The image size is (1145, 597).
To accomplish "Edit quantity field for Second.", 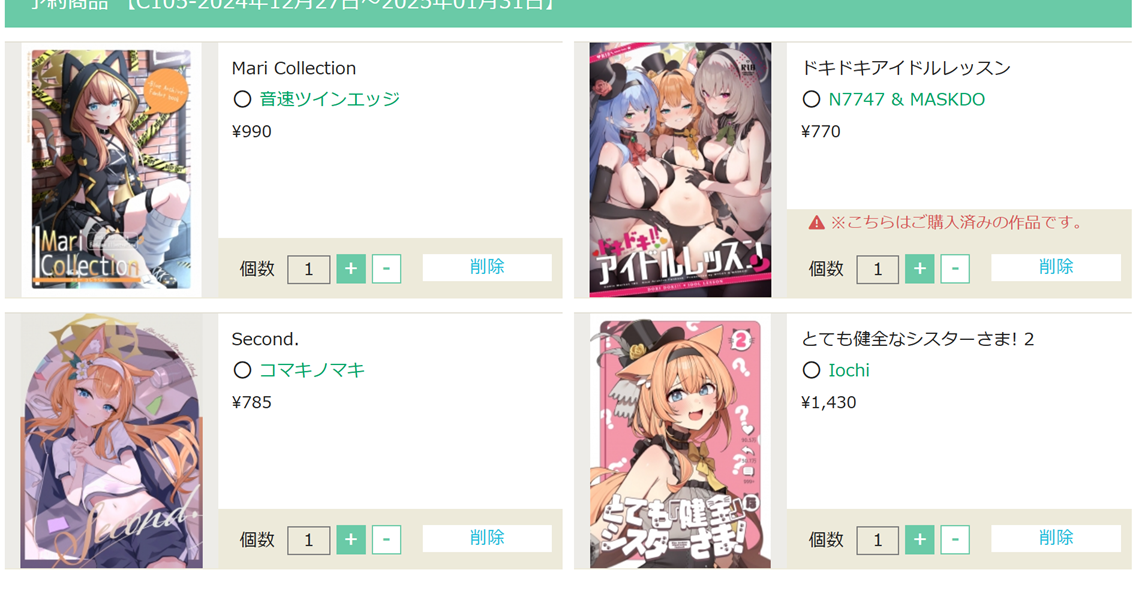I will [x=308, y=540].
